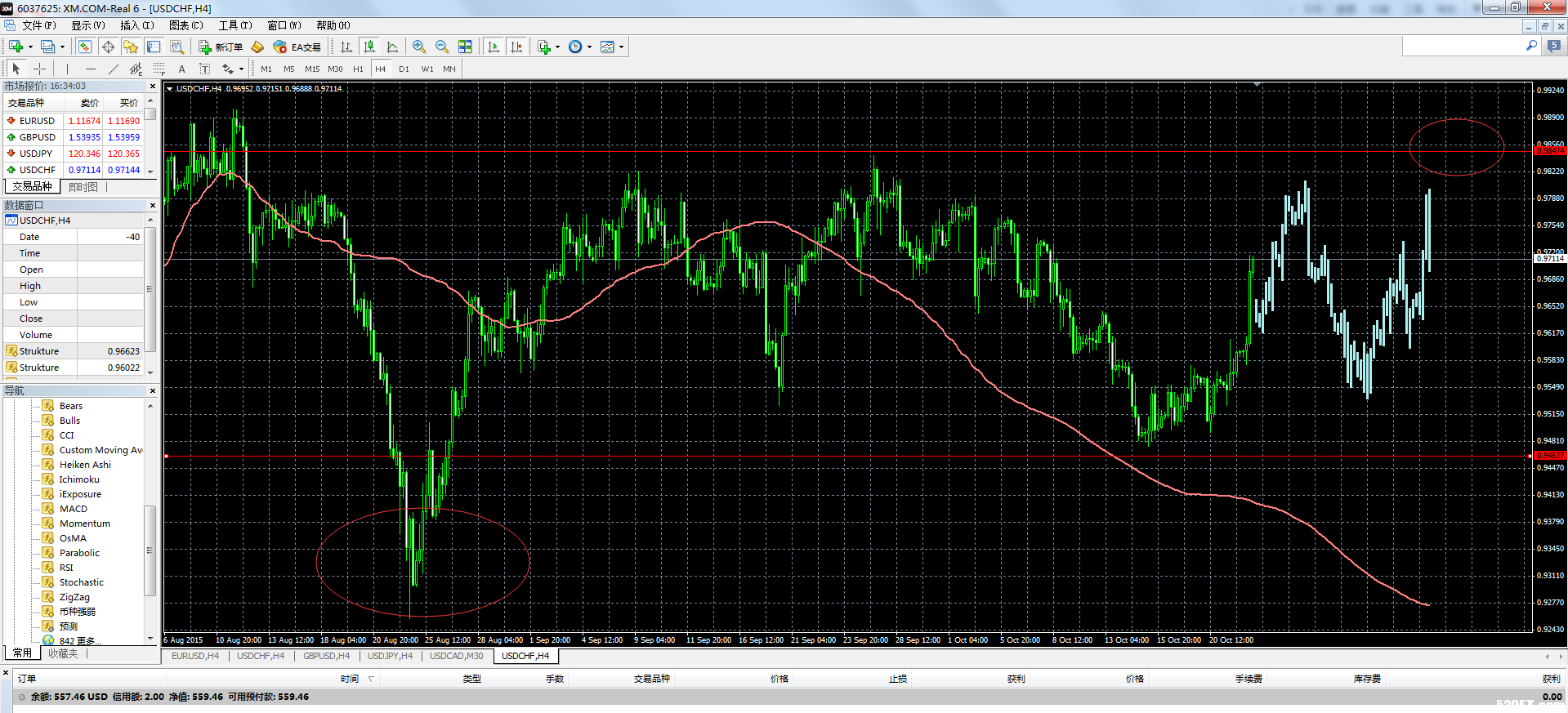Select the Equidistant Channel tool
This screenshot has width=1568, height=713.
click(136, 69)
